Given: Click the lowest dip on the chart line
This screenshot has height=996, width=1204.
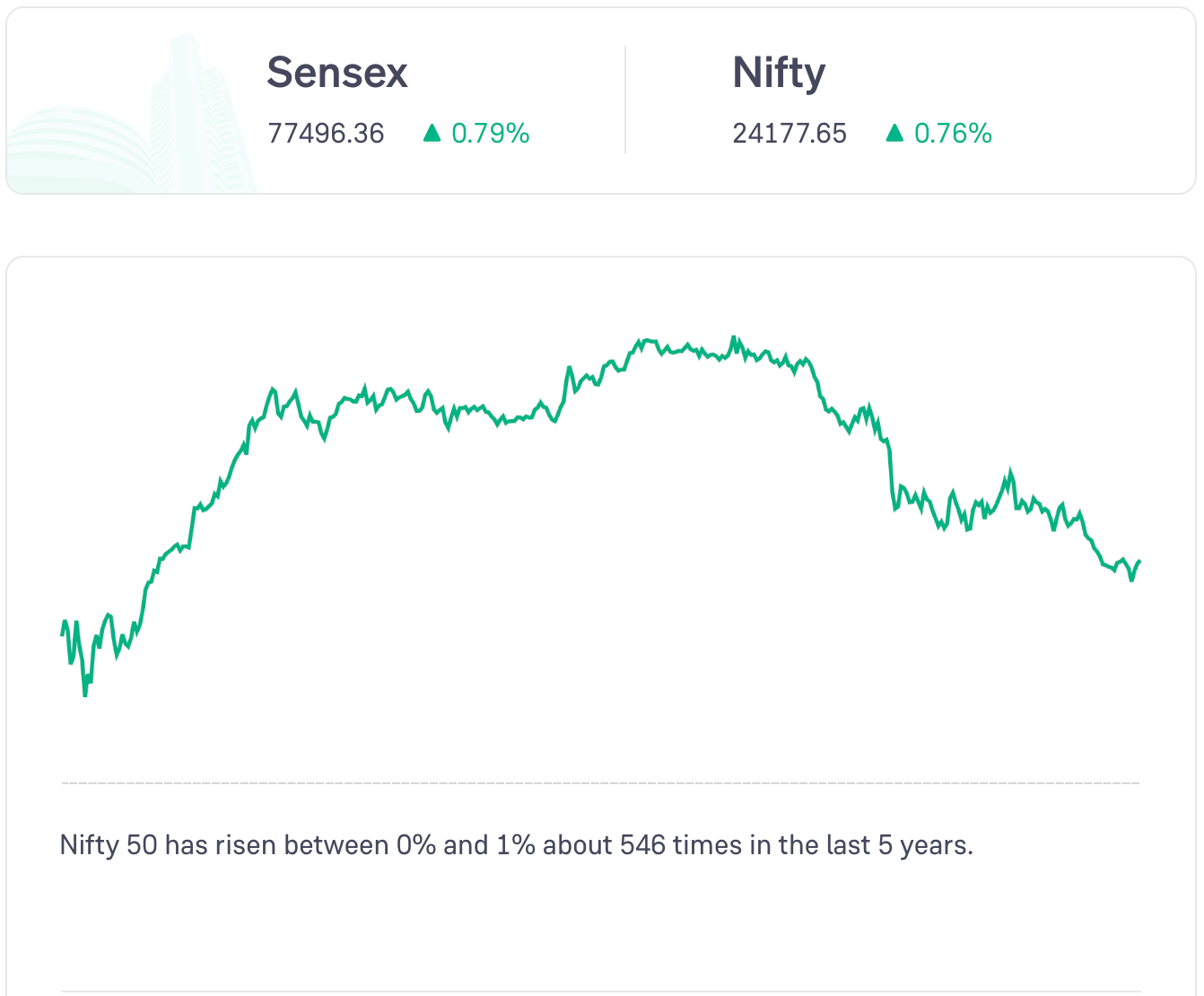Looking at the screenshot, I should tap(85, 694).
